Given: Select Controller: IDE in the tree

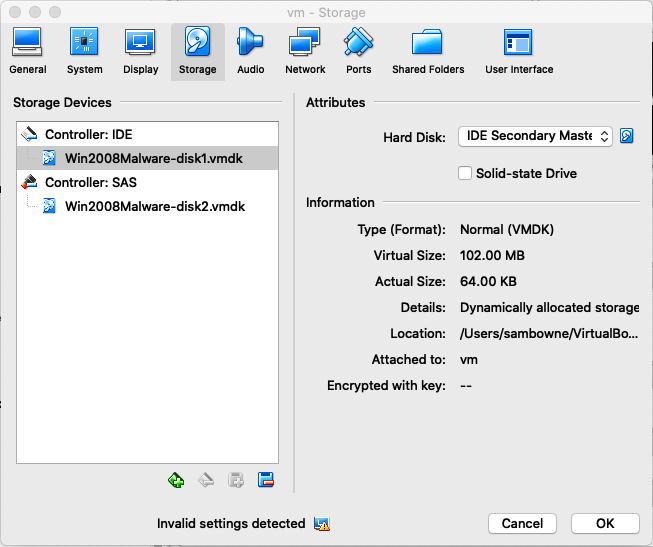Looking at the screenshot, I should (x=147, y=134).
